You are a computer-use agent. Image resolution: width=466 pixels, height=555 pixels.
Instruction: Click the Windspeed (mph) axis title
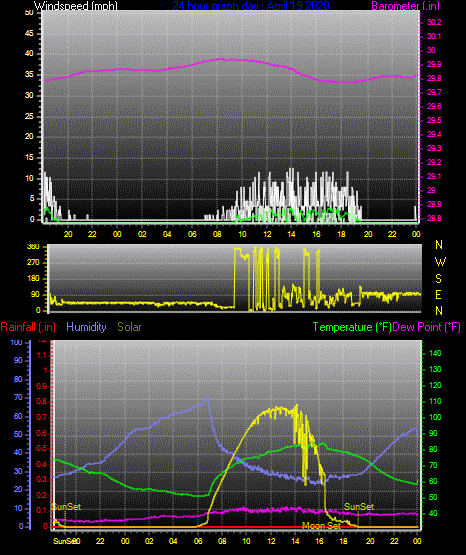76,6
